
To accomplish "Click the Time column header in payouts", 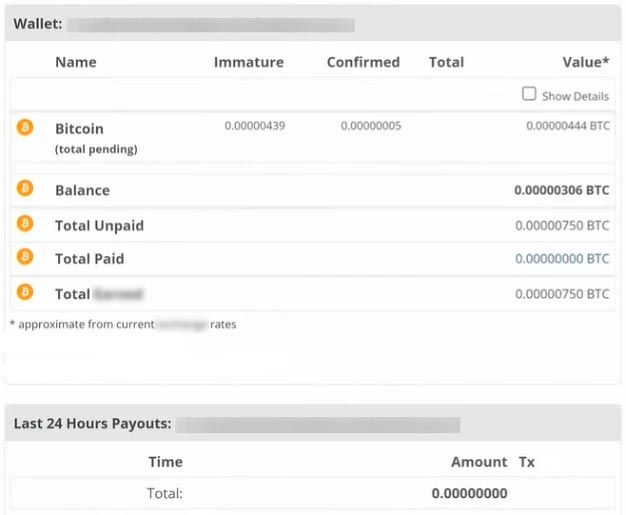I will (x=165, y=462).
